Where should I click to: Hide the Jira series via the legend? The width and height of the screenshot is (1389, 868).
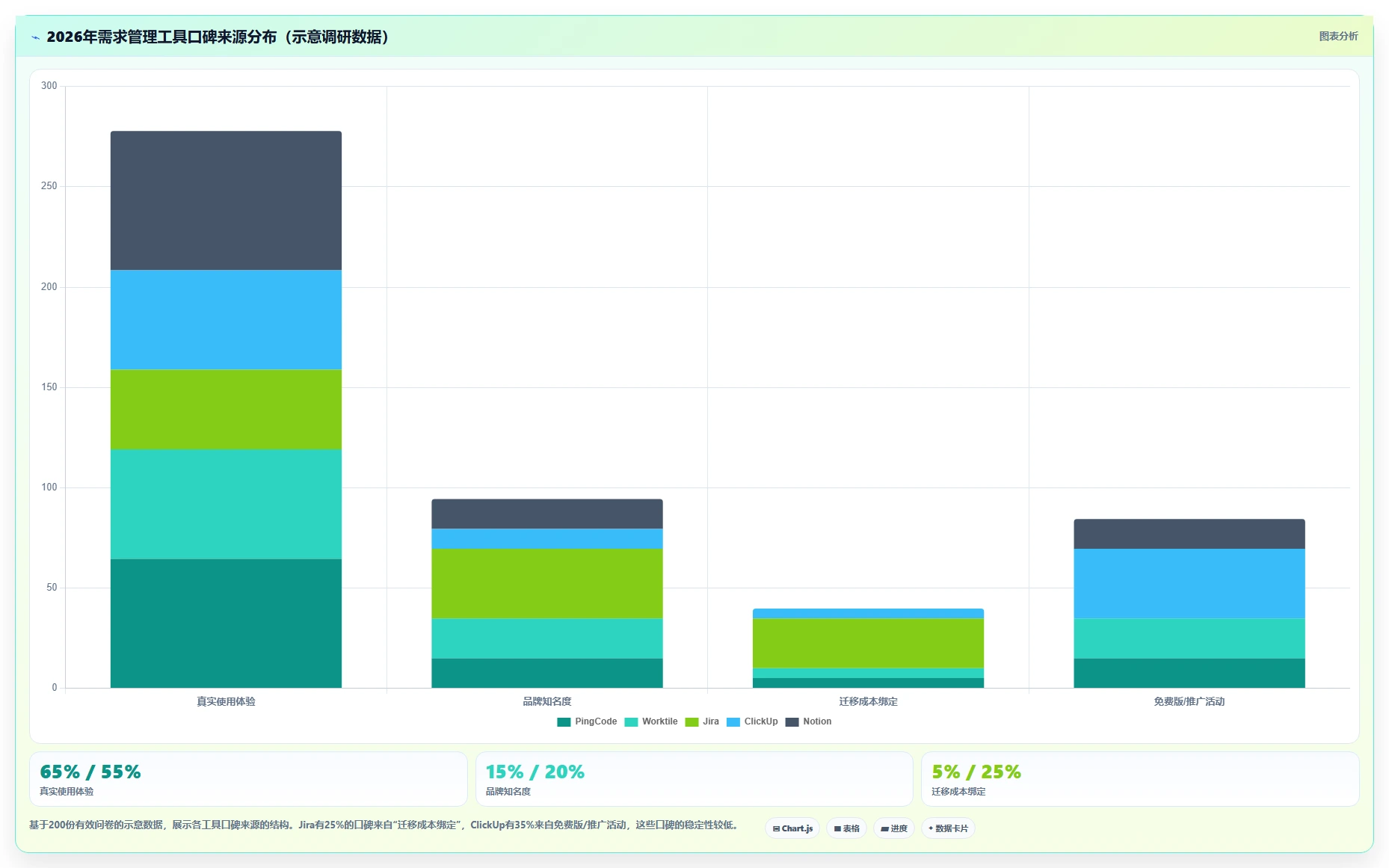point(702,721)
